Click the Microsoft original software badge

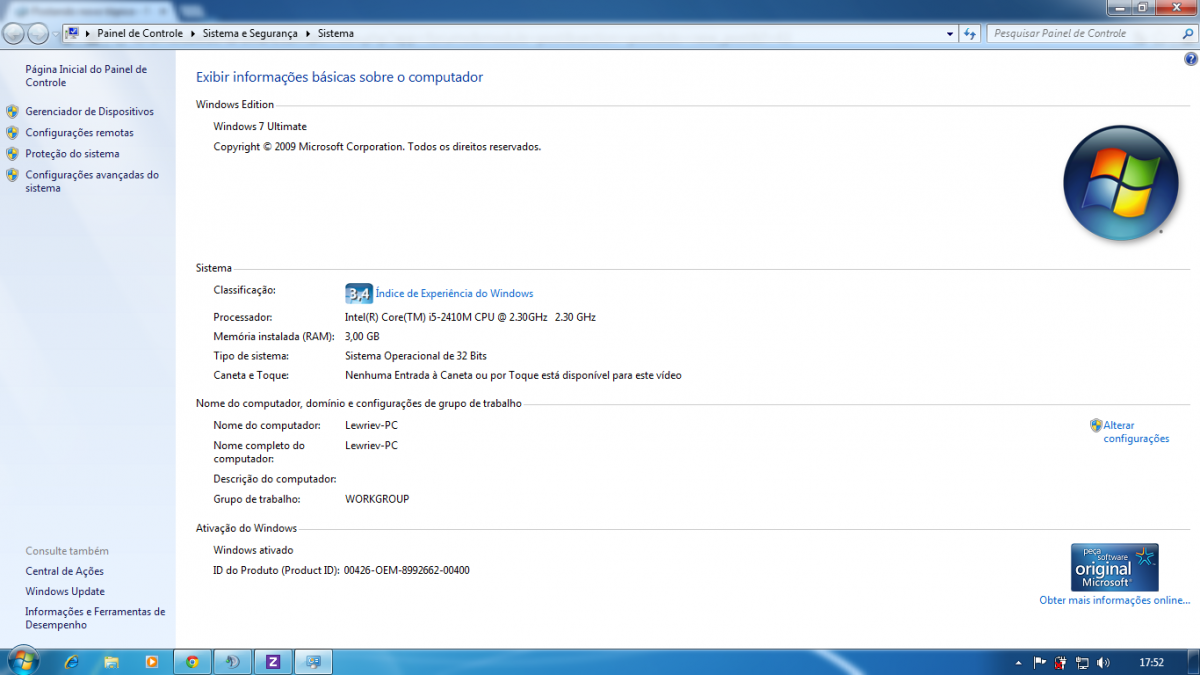pos(1114,567)
